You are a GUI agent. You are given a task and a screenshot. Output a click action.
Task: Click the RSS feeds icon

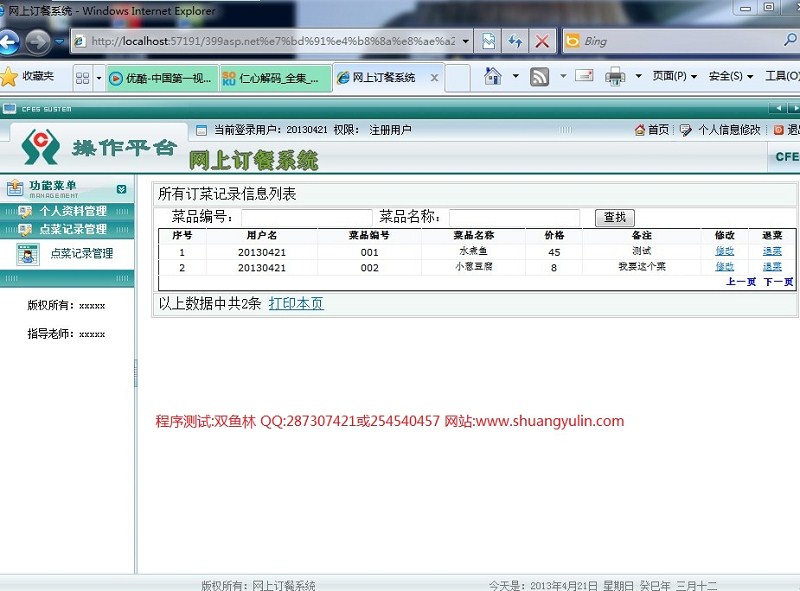[539, 77]
